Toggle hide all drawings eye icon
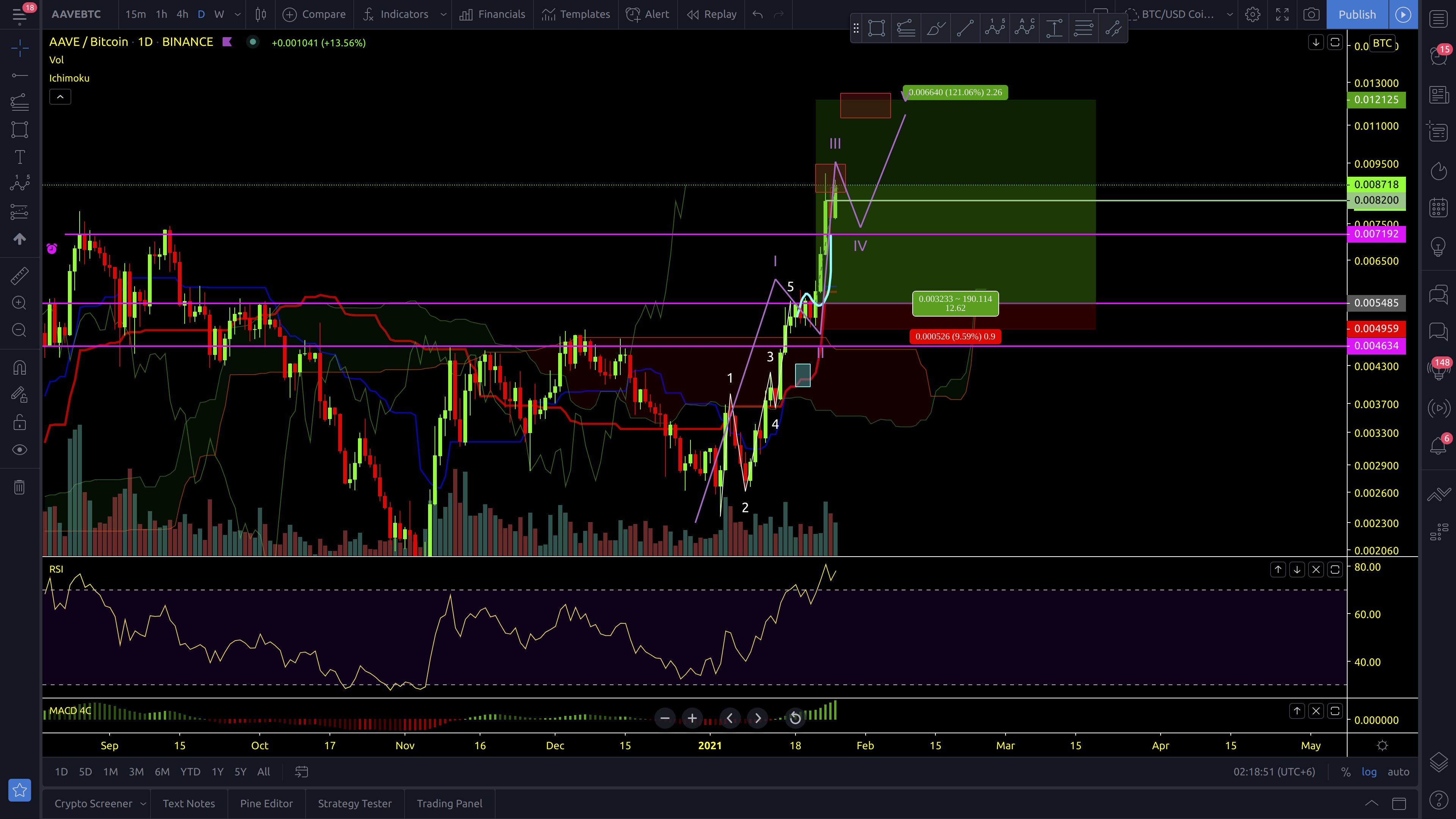This screenshot has height=819, width=1456. pyautogui.click(x=19, y=450)
